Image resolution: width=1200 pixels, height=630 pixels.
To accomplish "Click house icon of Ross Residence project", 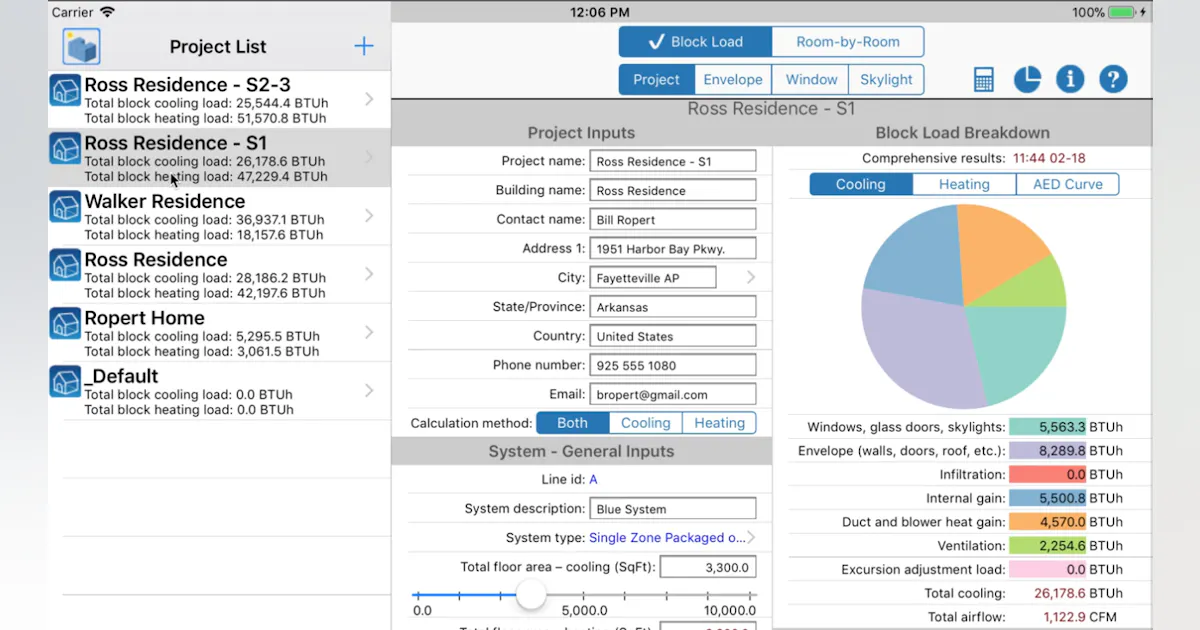I will click(66, 265).
